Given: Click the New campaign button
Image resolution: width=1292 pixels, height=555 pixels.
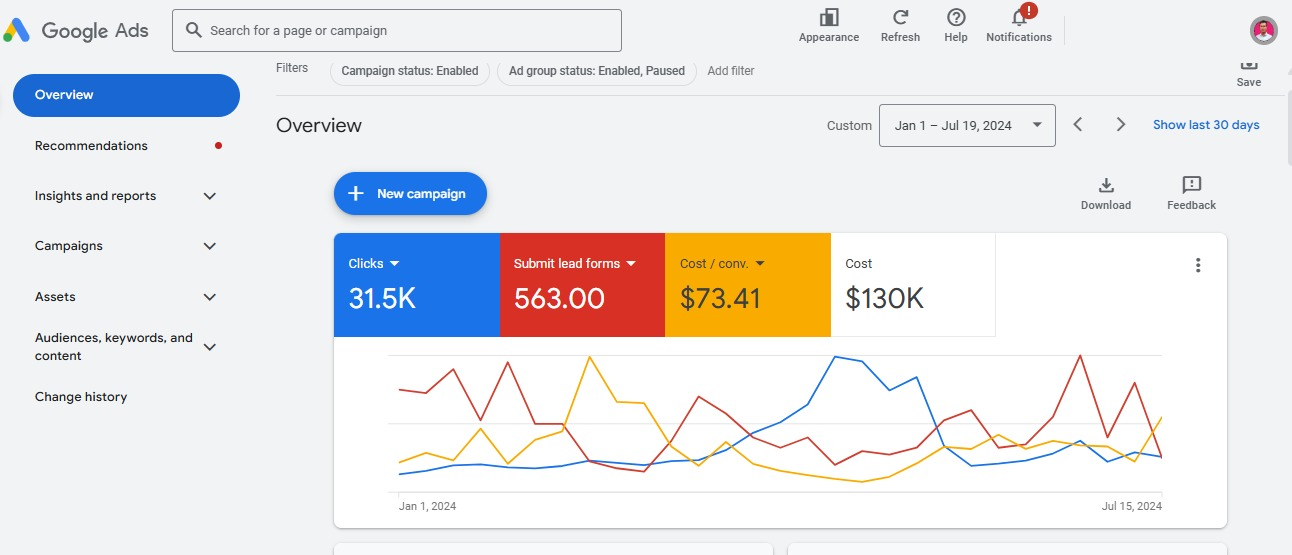Looking at the screenshot, I should [x=410, y=194].
